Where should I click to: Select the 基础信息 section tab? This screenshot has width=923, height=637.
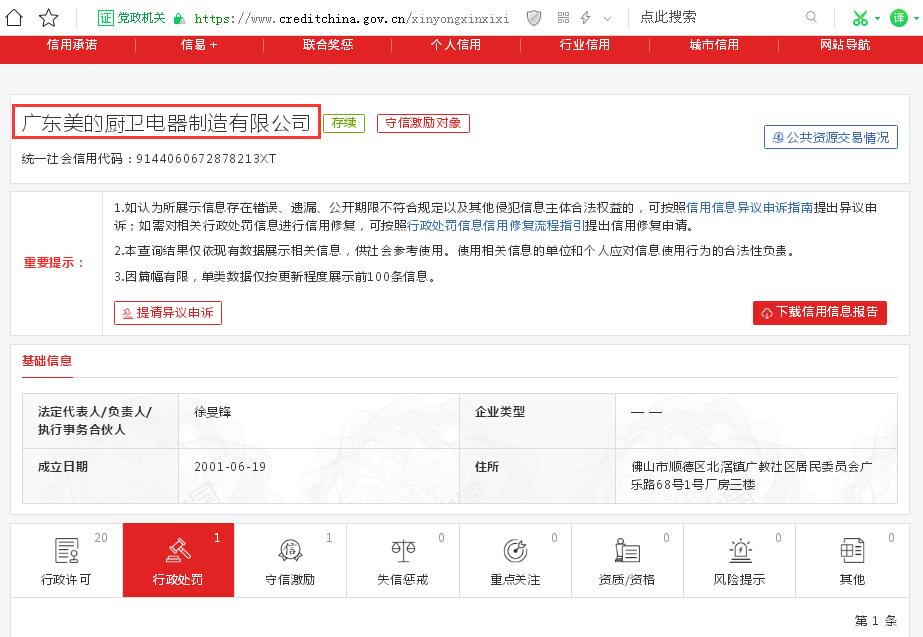[47, 361]
